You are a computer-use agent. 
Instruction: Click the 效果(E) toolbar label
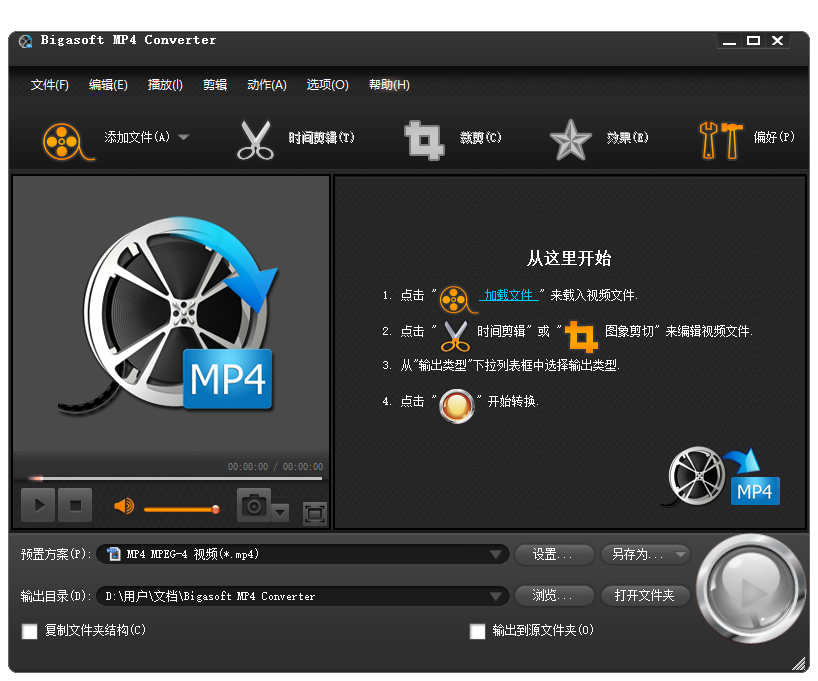click(627, 138)
